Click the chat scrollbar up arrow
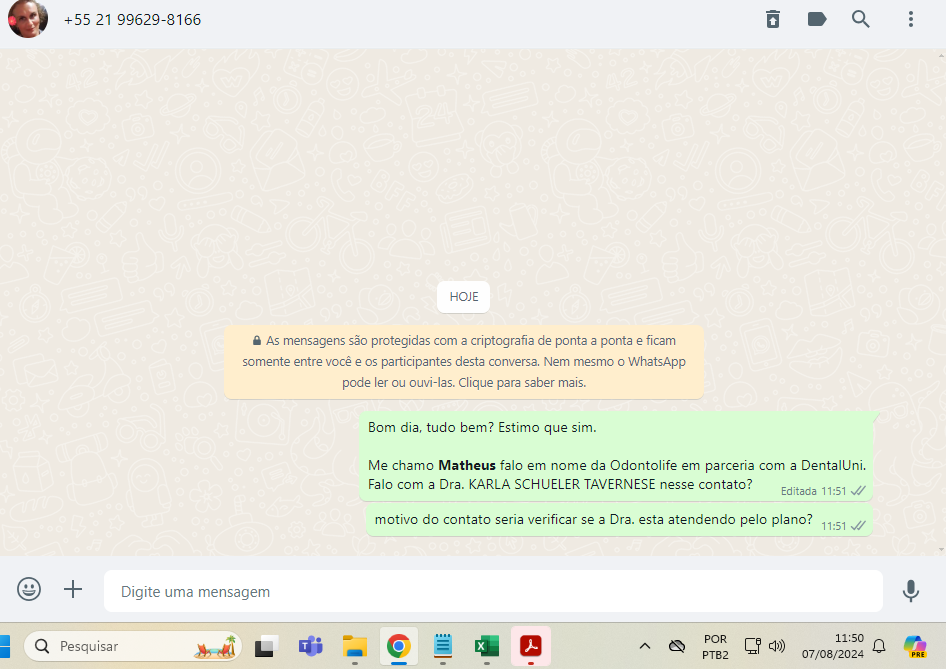The image size is (946, 669). pos(942,56)
